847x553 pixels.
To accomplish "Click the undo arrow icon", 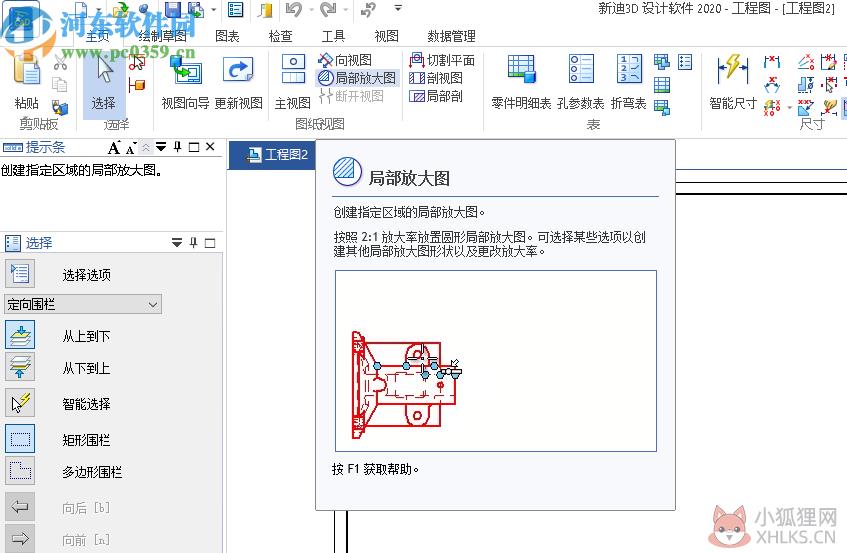I will 294,9.
